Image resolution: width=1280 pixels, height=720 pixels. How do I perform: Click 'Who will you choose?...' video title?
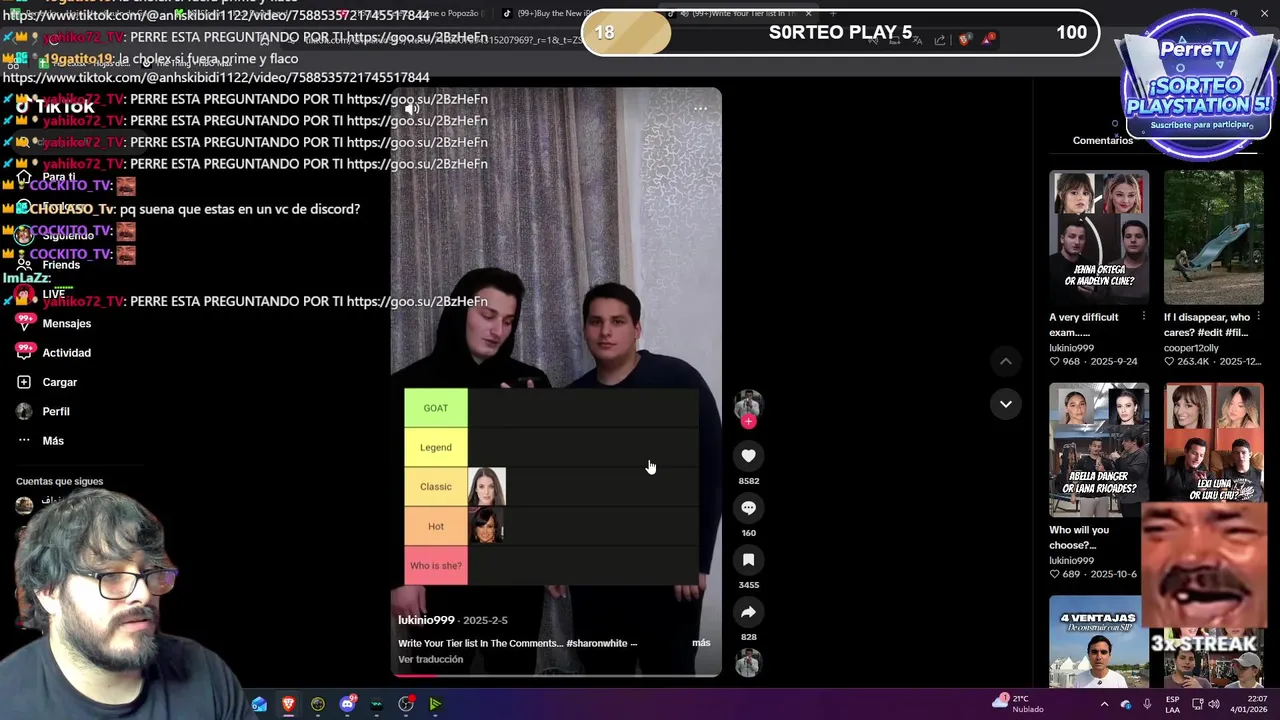click(1079, 537)
